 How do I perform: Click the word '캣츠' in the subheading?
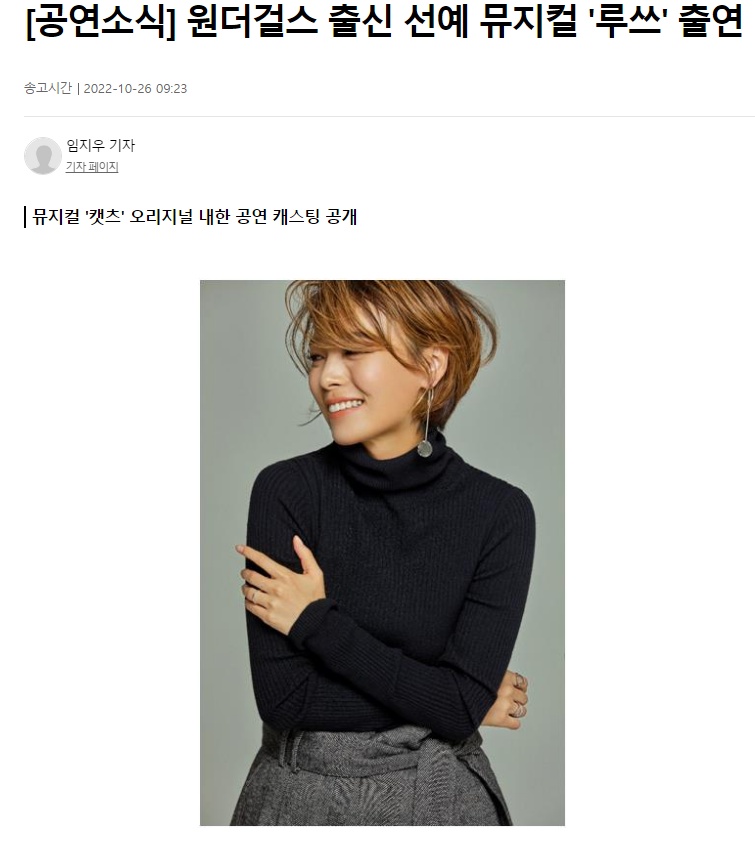(x=105, y=217)
